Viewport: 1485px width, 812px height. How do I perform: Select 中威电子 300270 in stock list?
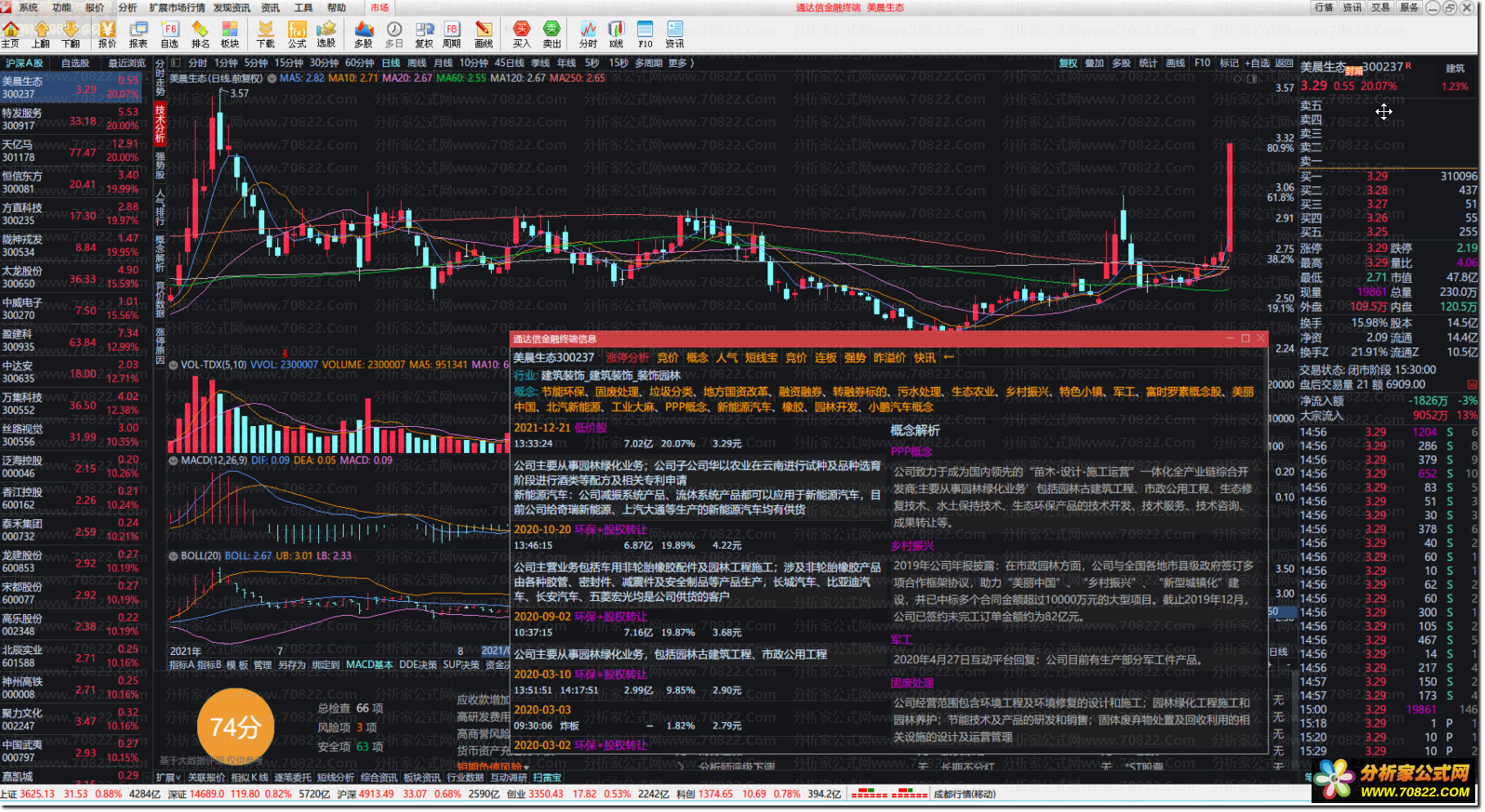(x=70, y=309)
